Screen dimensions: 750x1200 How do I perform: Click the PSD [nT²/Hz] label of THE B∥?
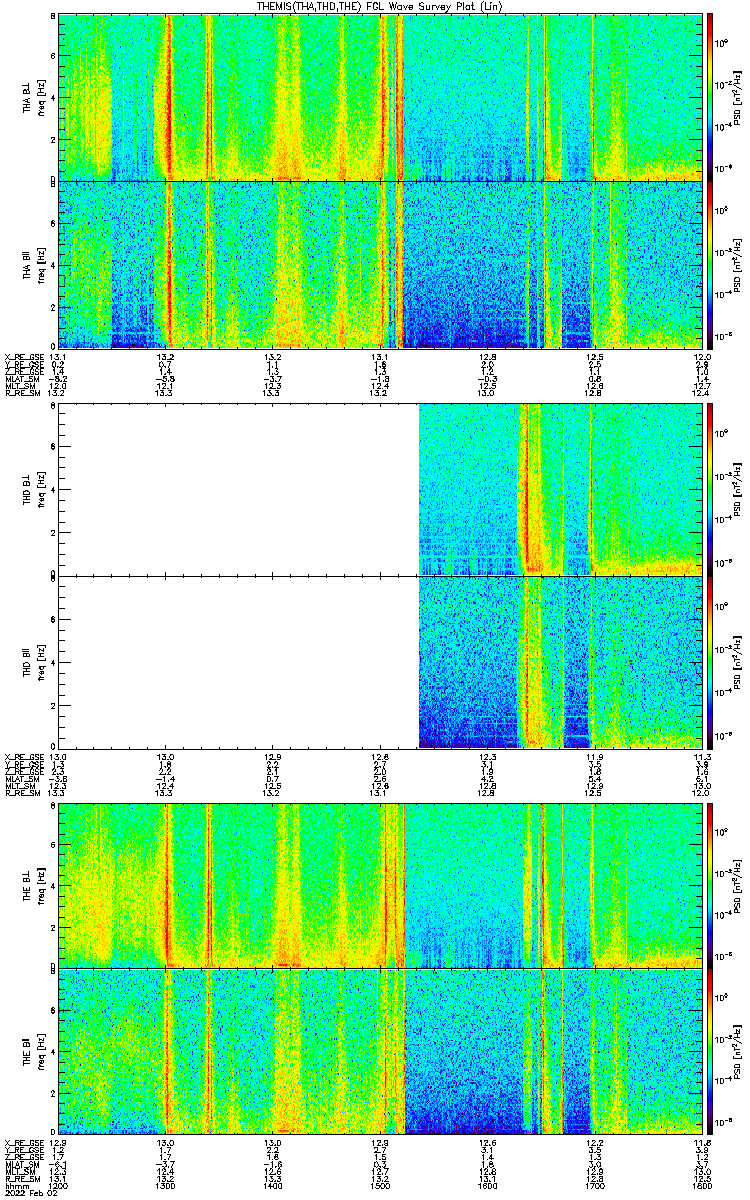[738, 1050]
